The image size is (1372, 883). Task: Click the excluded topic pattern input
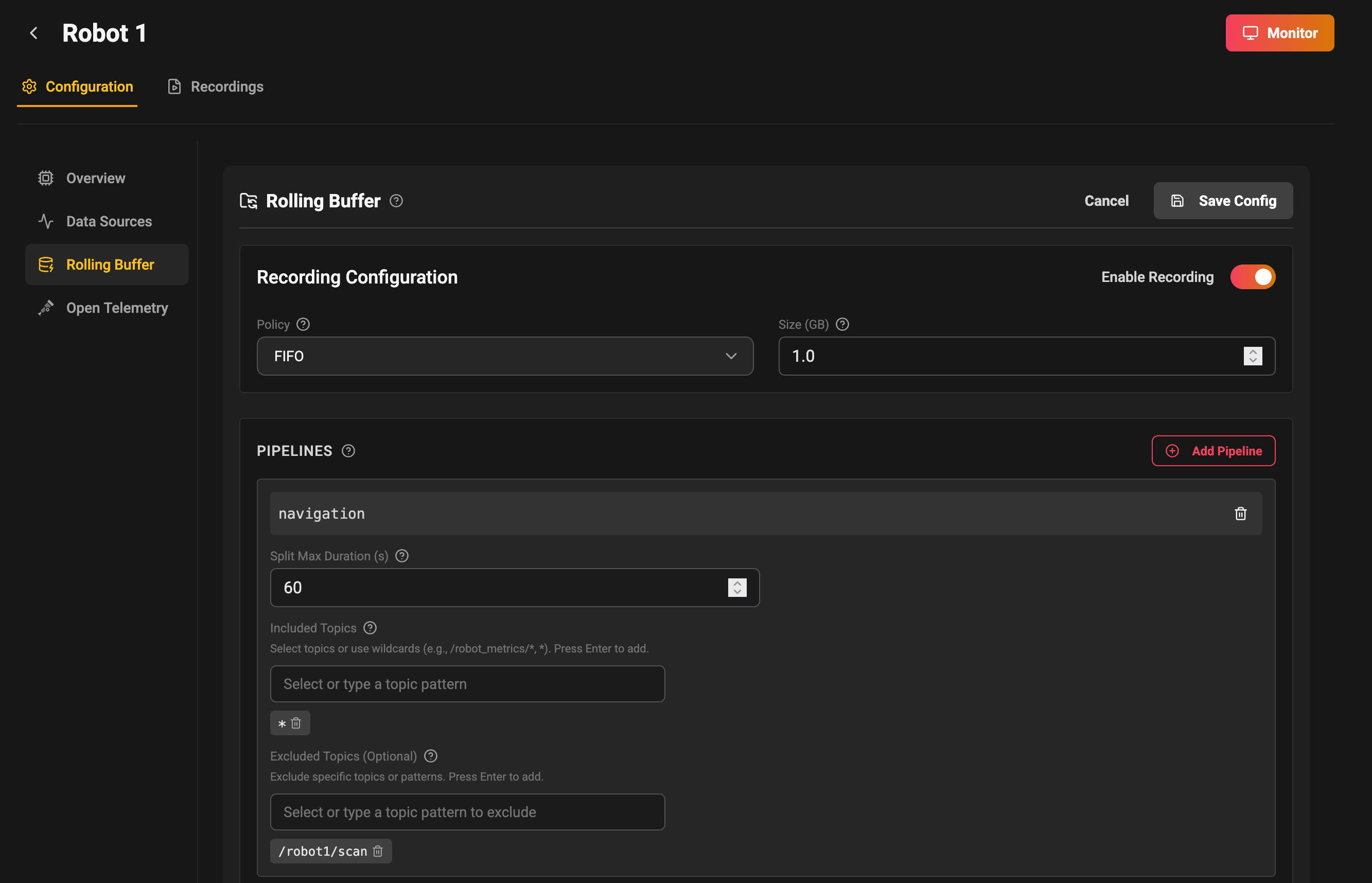point(467,812)
